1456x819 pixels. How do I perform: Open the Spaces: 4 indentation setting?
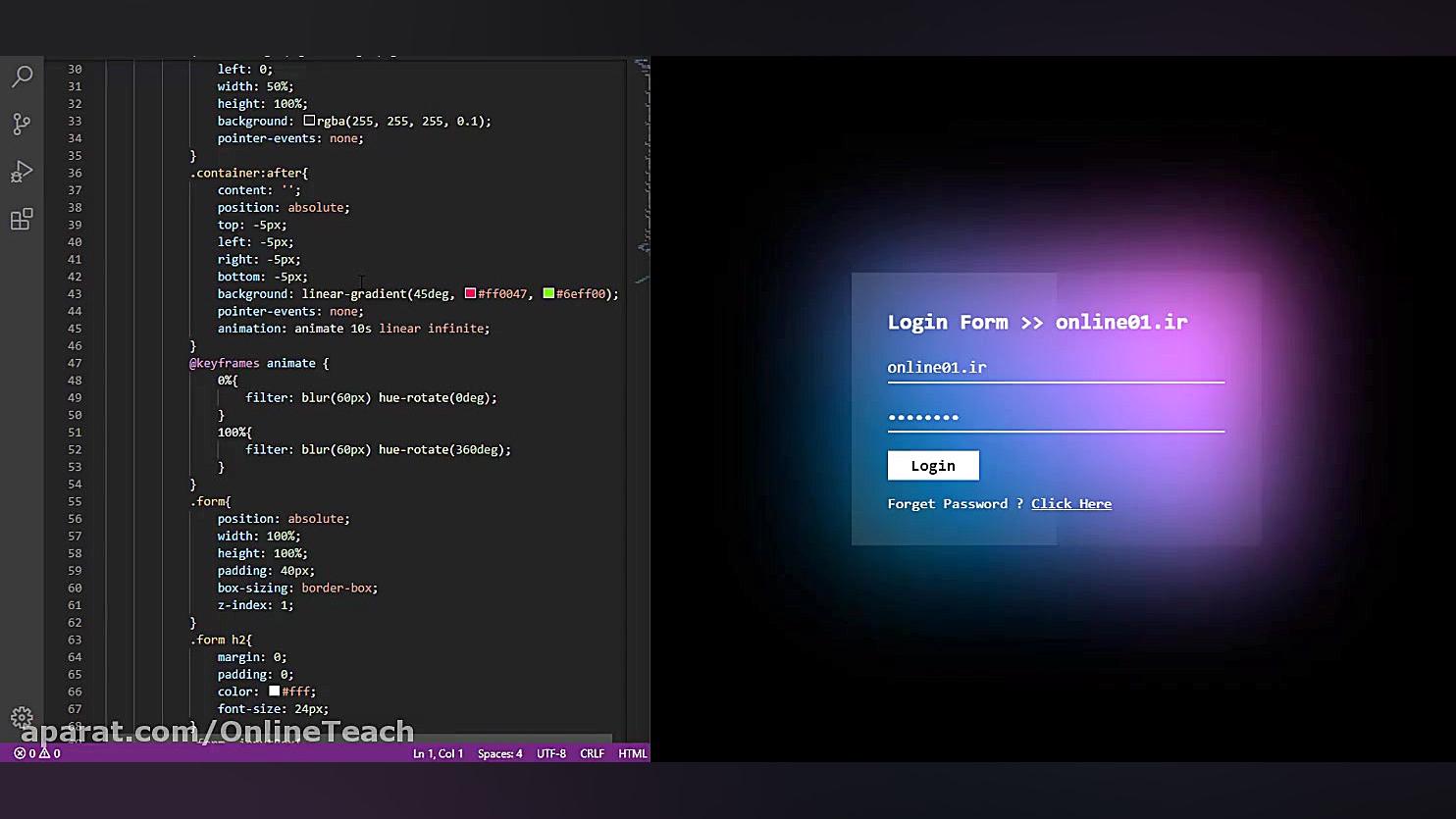click(x=499, y=753)
